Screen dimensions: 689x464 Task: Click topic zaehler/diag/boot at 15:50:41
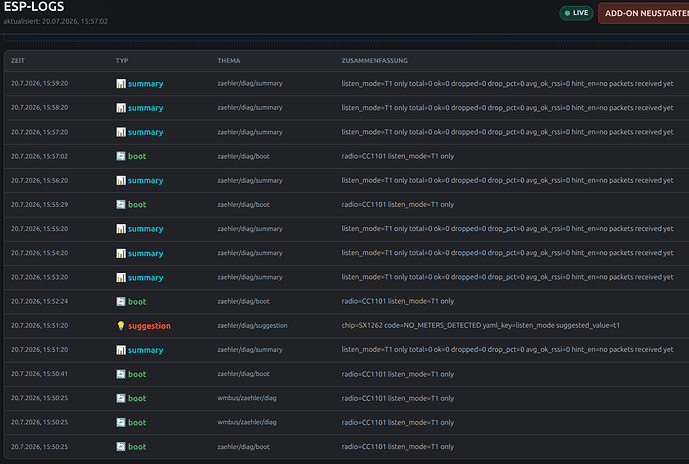[243, 374]
